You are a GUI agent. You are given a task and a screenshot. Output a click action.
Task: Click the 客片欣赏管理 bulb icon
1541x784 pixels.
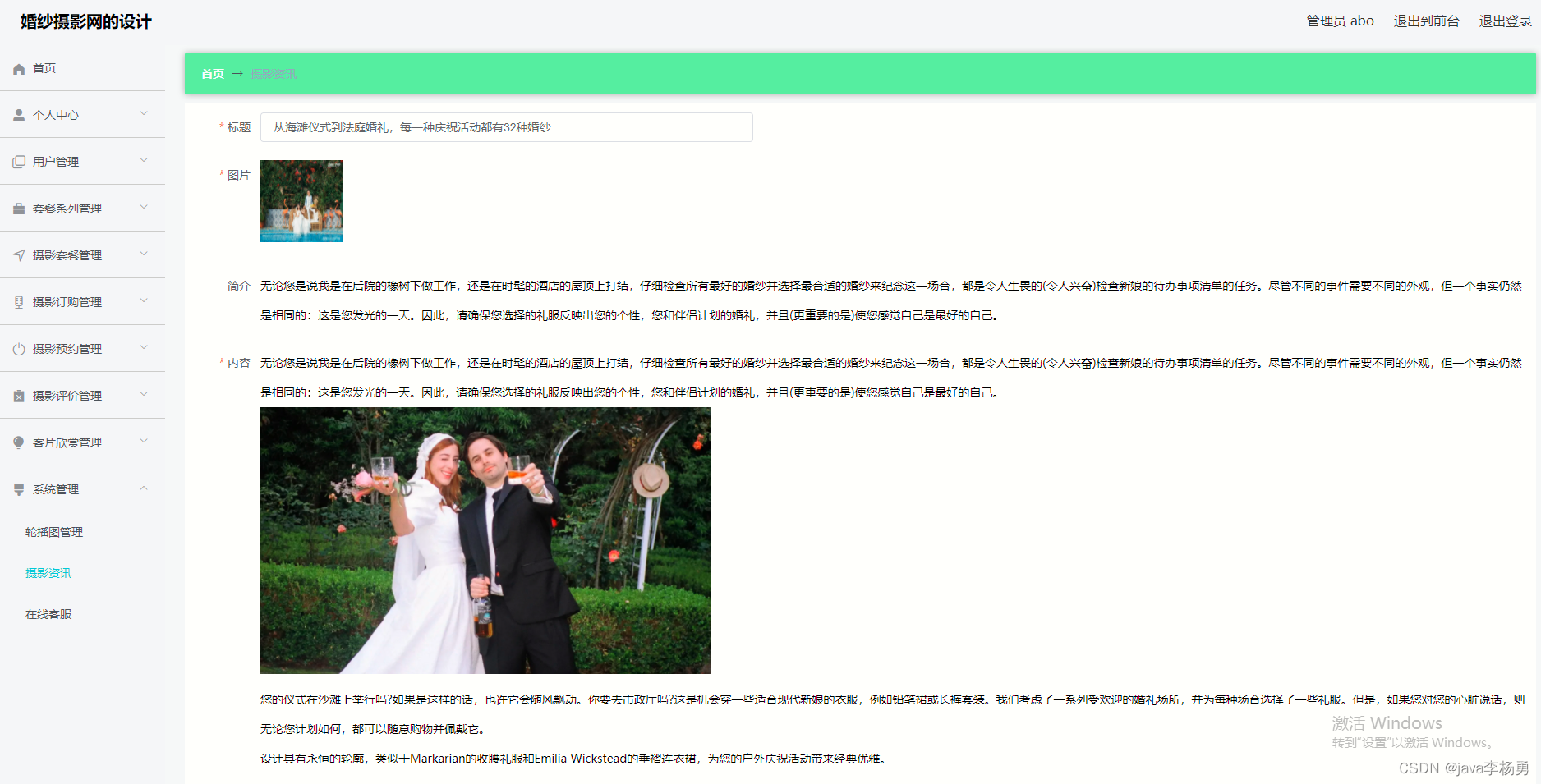(x=19, y=443)
